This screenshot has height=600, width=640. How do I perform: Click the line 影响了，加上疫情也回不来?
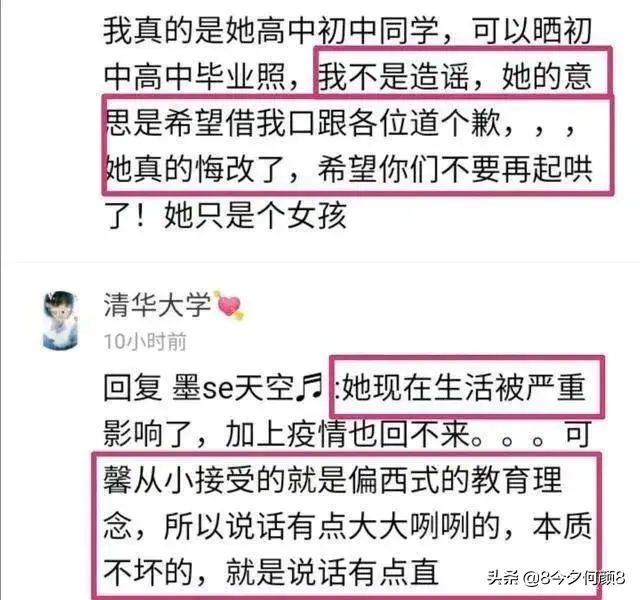(287, 433)
